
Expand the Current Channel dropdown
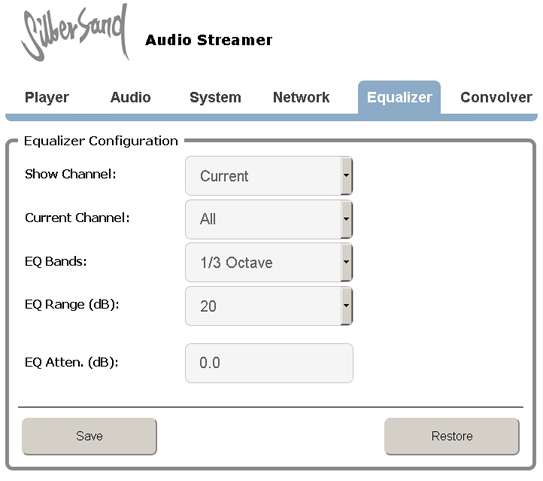[269, 219]
